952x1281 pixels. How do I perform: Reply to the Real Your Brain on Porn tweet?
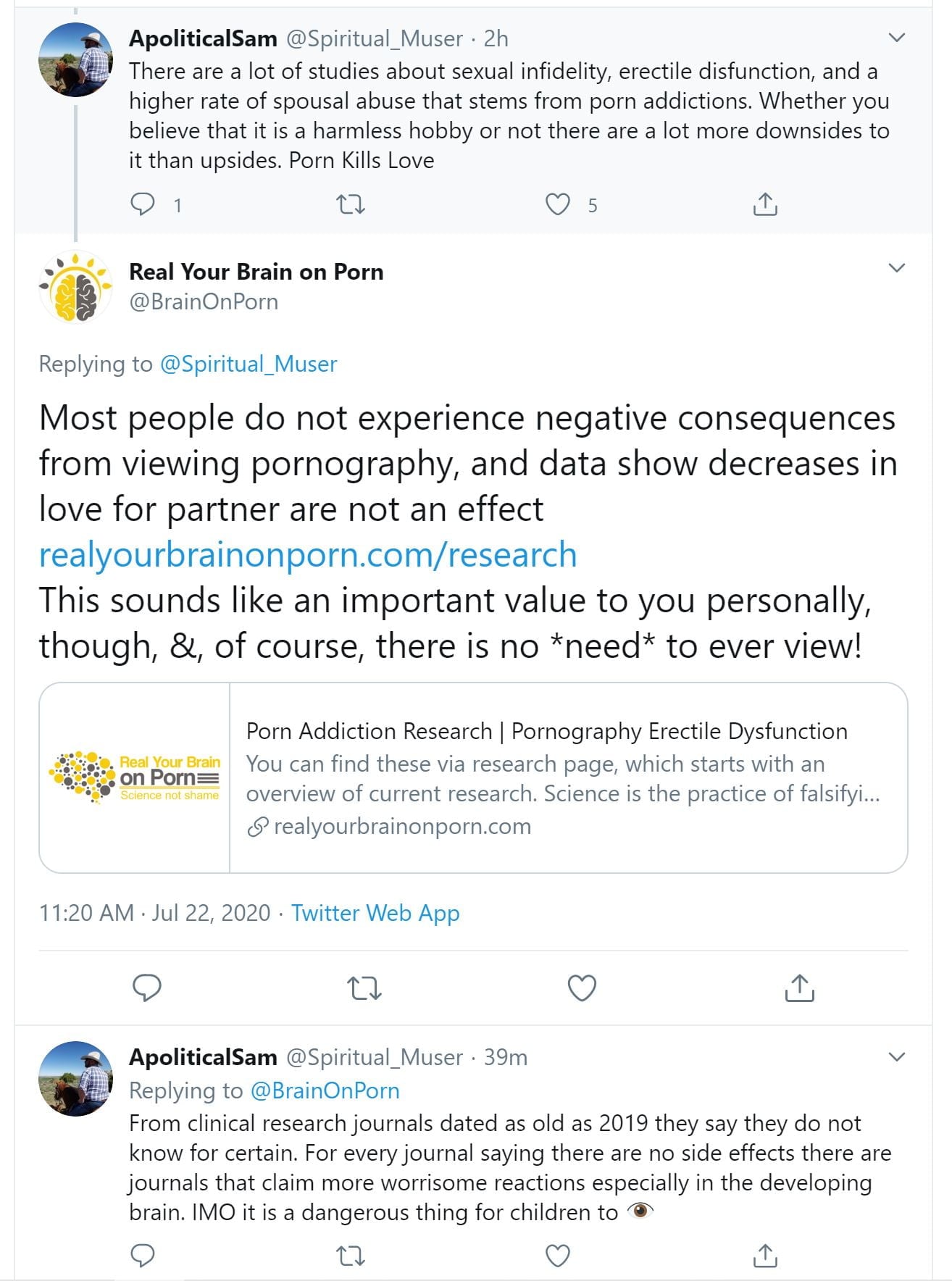[147, 988]
